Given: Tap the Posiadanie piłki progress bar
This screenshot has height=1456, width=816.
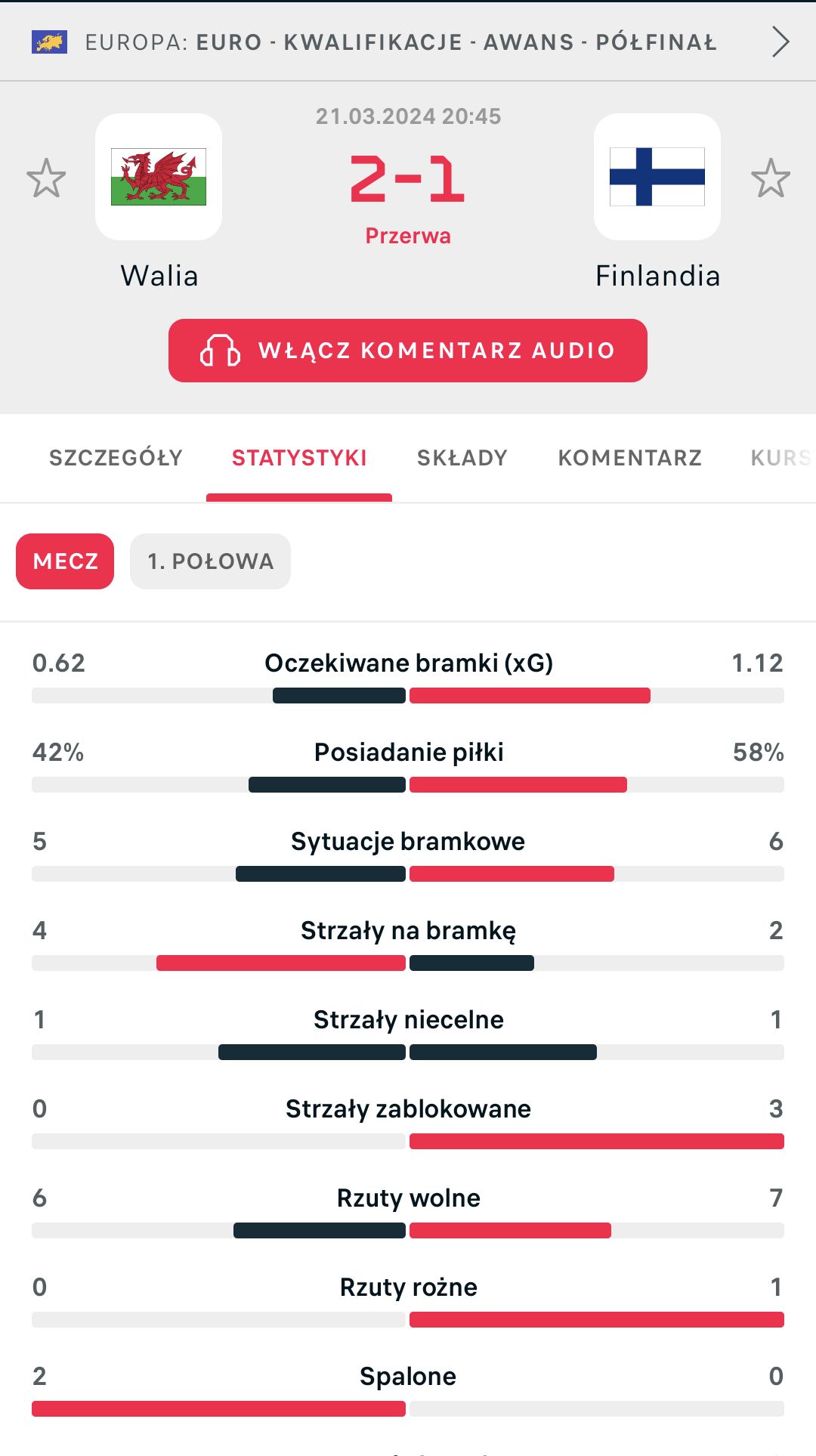Looking at the screenshot, I should pyautogui.click(x=408, y=785).
